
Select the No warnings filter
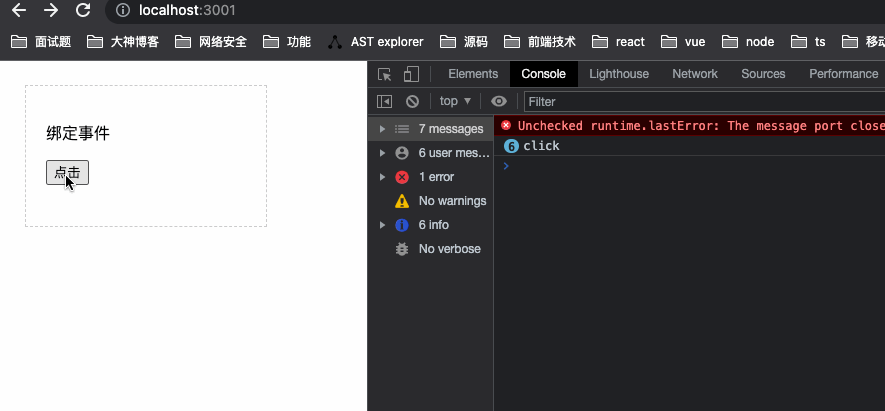[451, 201]
